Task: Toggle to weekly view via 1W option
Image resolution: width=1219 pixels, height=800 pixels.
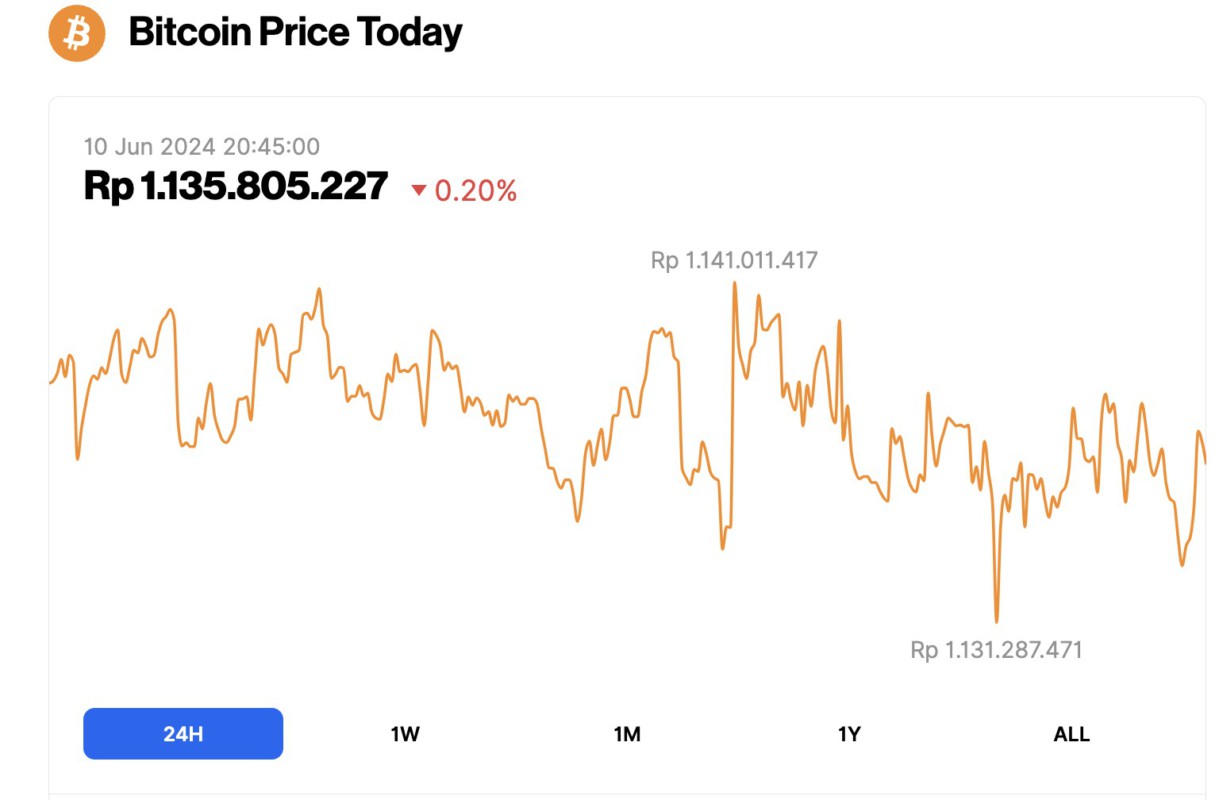Action: tap(403, 733)
